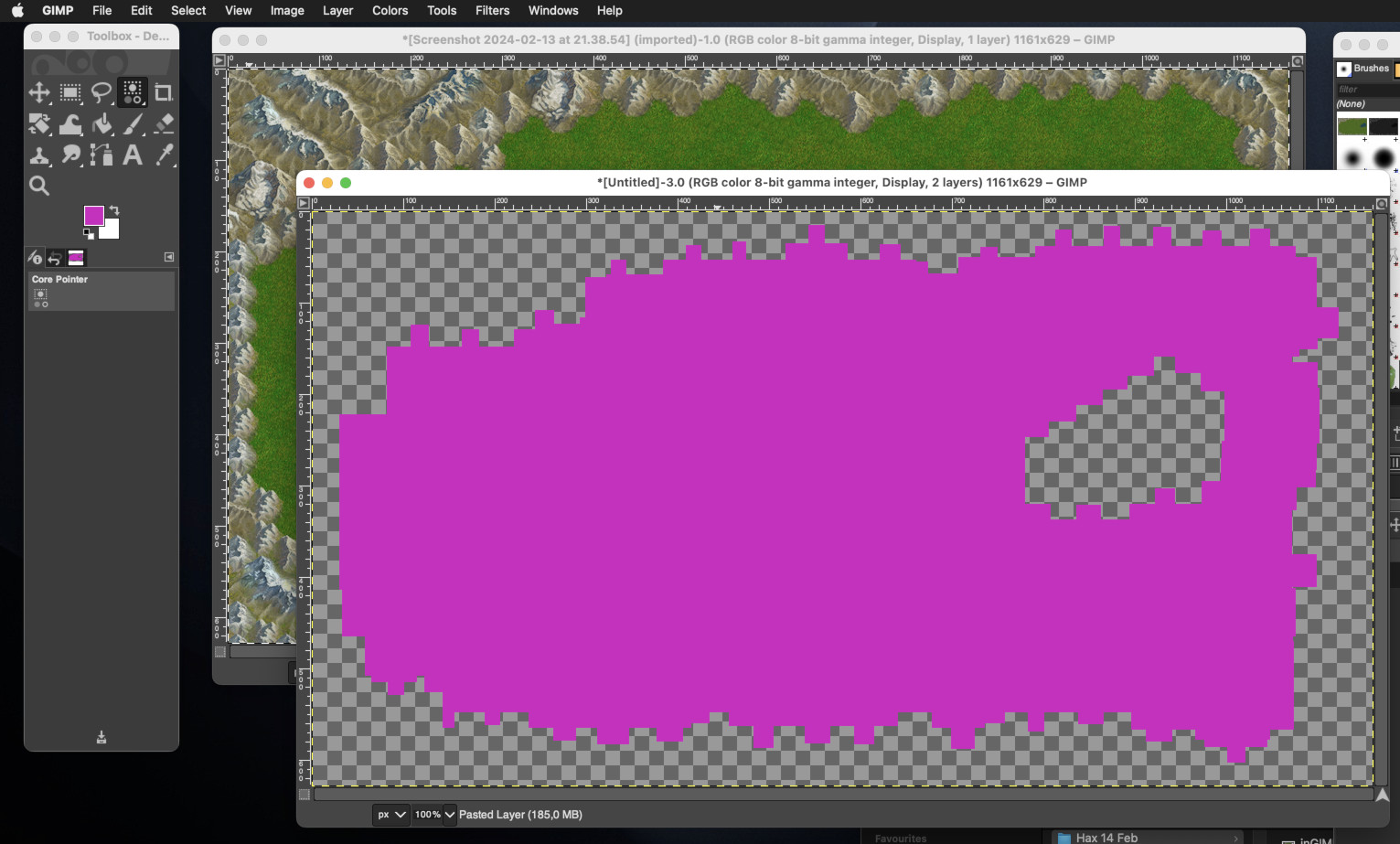The height and width of the screenshot is (844, 1400).
Task: Open the 100% zoom level dropdown
Action: (449, 815)
